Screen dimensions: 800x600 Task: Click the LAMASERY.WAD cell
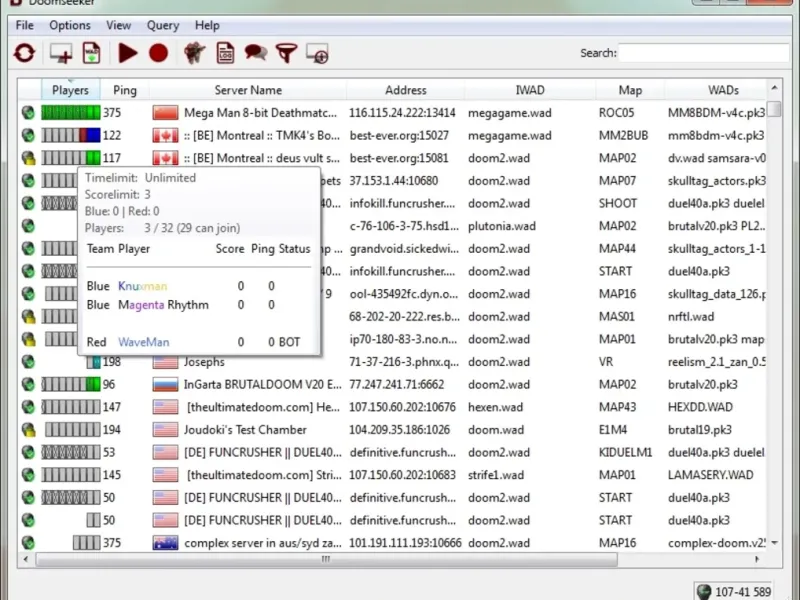710,475
